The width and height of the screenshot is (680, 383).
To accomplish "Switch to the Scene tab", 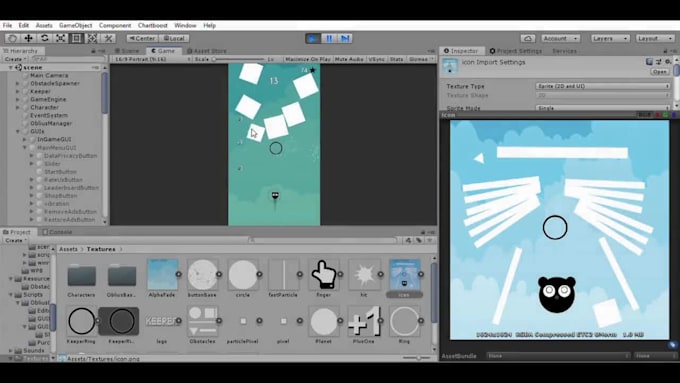I will click(x=127, y=51).
